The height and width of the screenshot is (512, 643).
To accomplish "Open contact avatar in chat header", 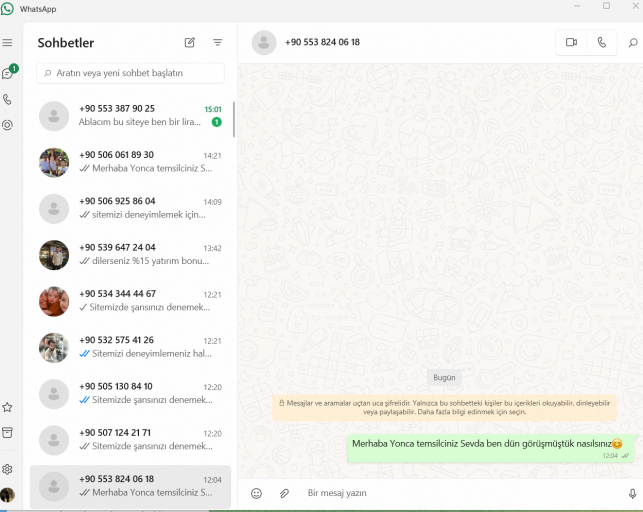I will (x=264, y=42).
